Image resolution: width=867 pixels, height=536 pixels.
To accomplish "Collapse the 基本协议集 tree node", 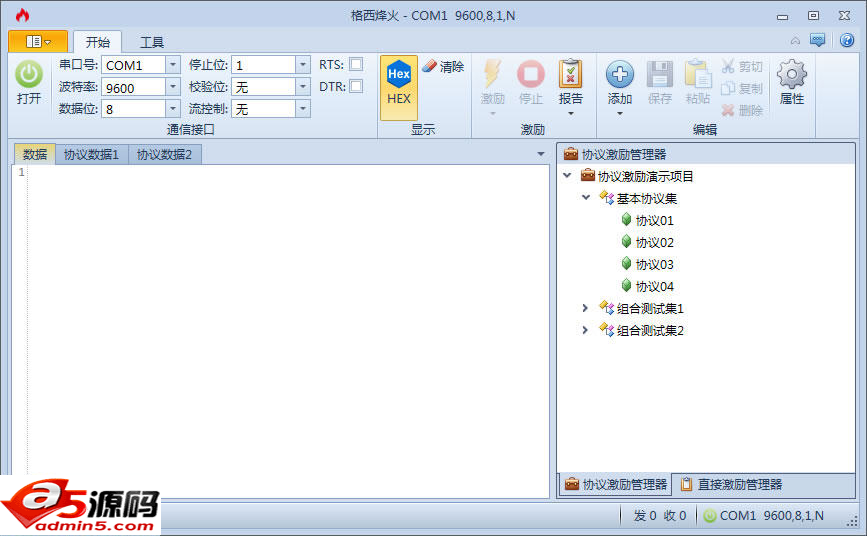I will click(x=586, y=197).
